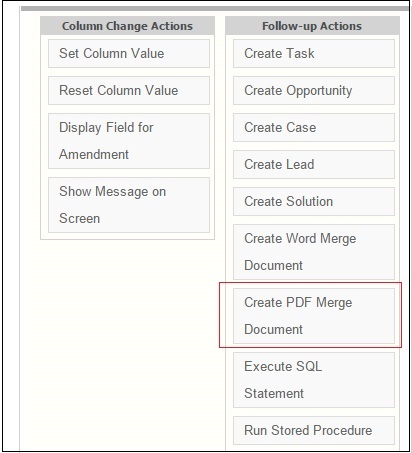Click the word Amendment in the Display Field item
The height and width of the screenshot is (453, 412).
pyautogui.click(x=94, y=154)
